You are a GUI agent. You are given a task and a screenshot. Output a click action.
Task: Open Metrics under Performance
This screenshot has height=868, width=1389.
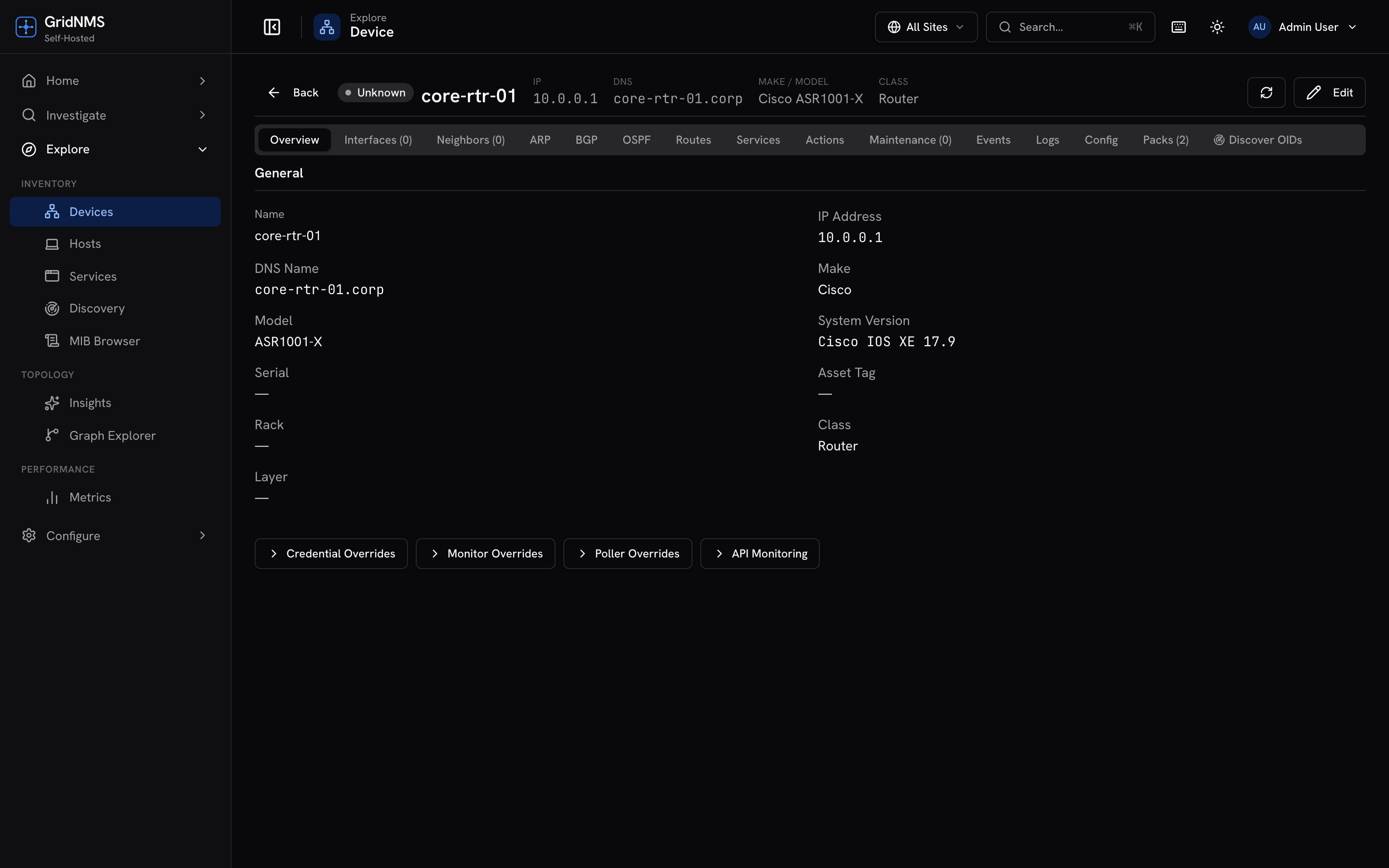pos(115,497)
